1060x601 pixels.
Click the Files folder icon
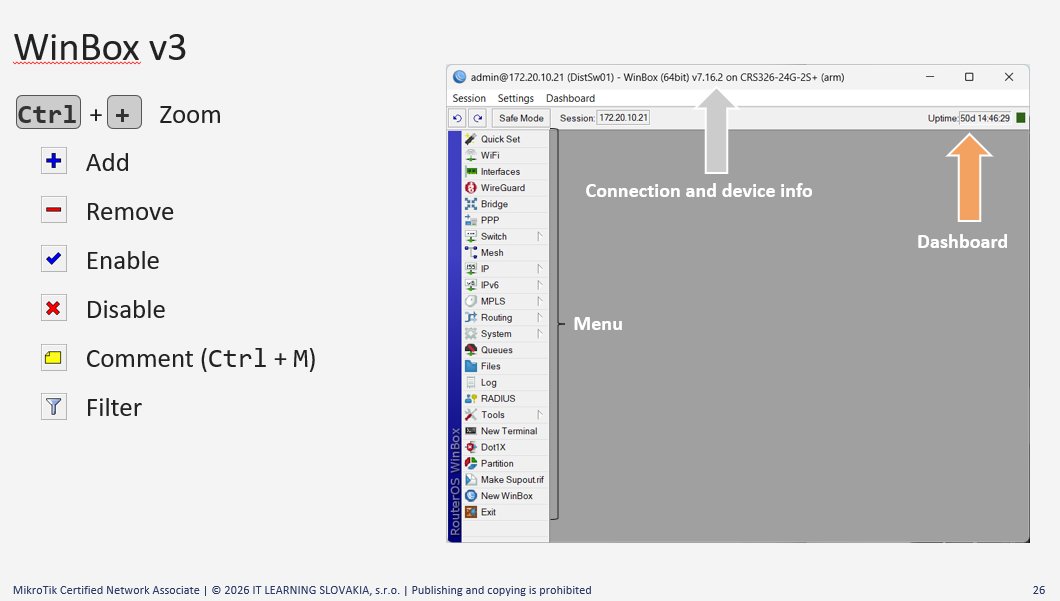point(471,366)
